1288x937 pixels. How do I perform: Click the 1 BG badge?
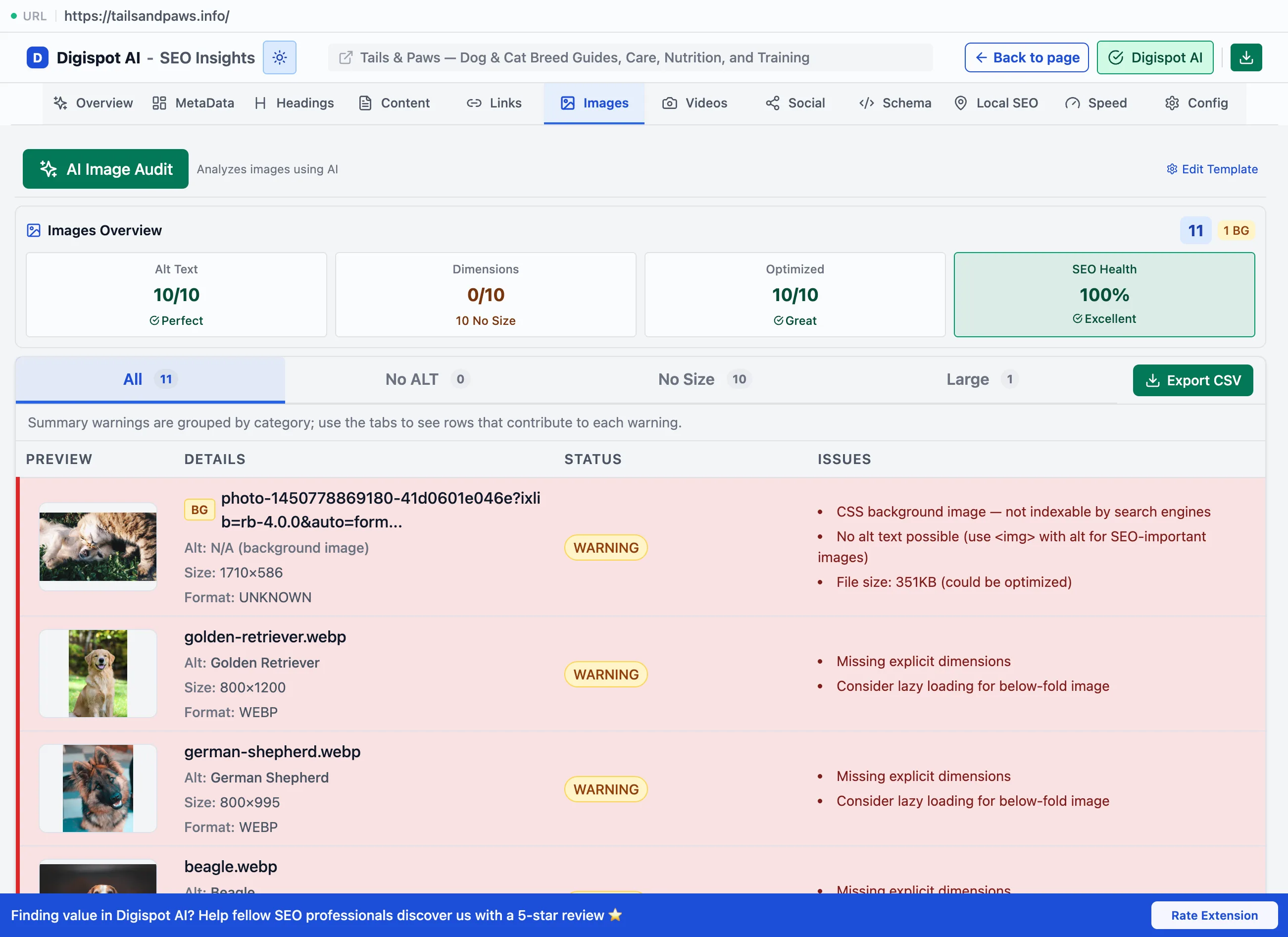1236,231
